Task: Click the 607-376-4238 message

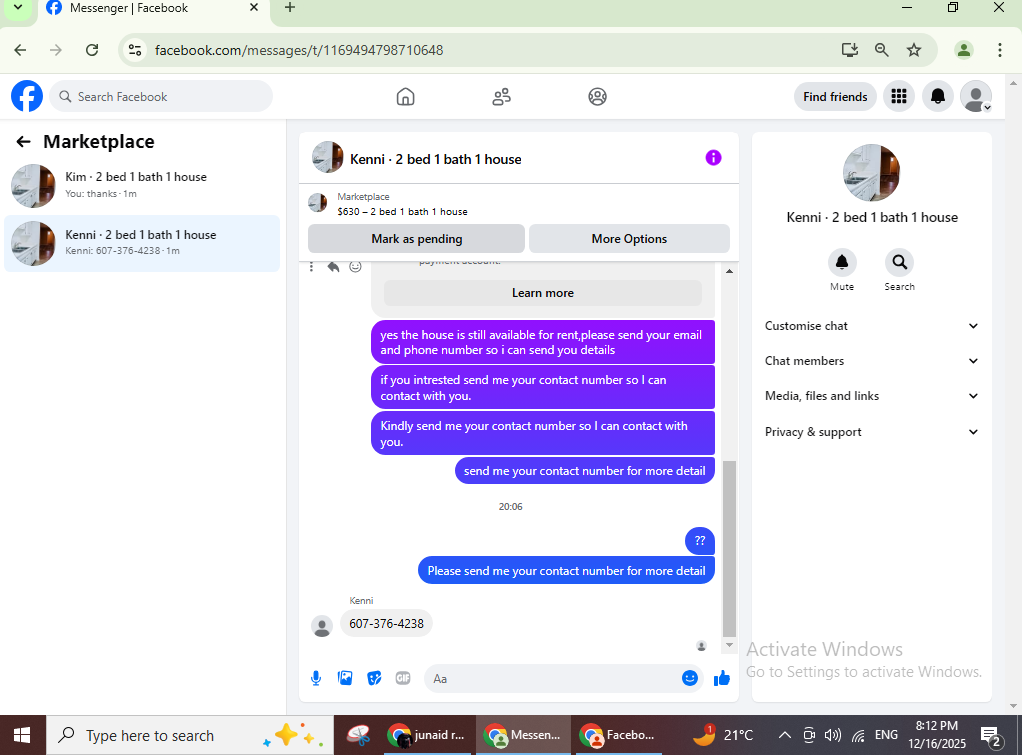Action: coord(387,623)
